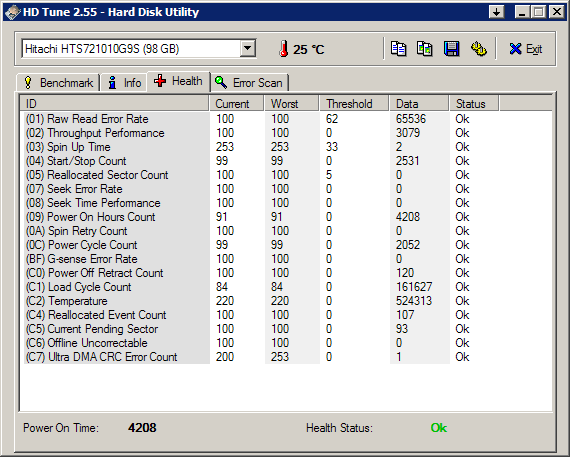570x457 pixels.
Task: Open the Error Scan tab
Action: pyautogui.click(x=249, y=83)
